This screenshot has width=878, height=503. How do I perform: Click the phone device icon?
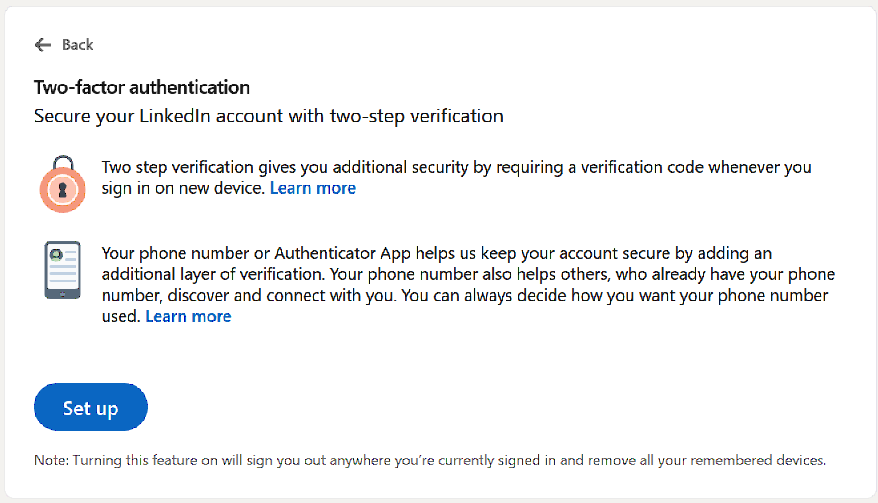[x=63, y=269]
